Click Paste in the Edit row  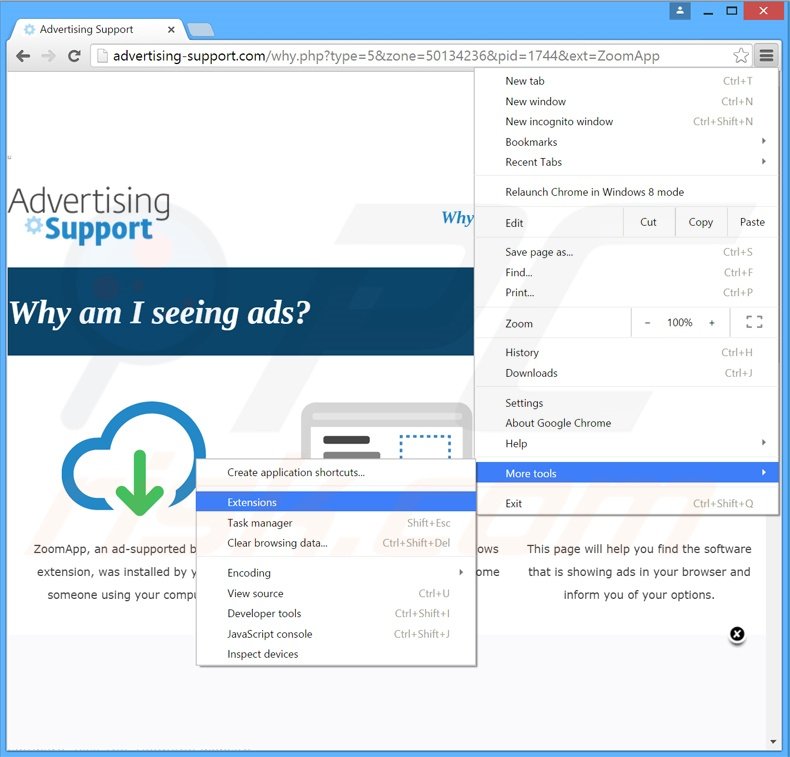coord(752,222)
